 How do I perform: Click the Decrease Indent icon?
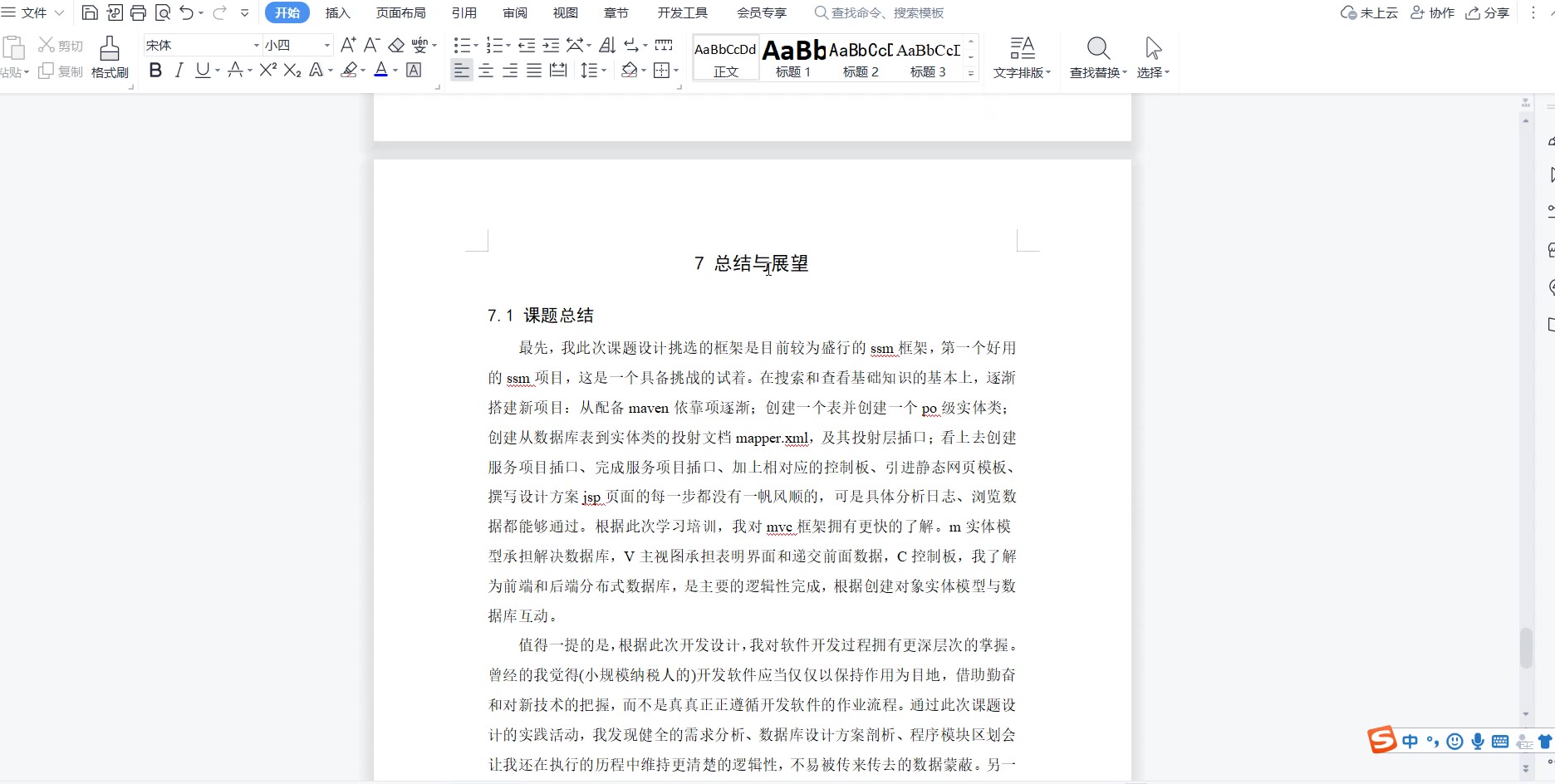click(x=527, y=45)
